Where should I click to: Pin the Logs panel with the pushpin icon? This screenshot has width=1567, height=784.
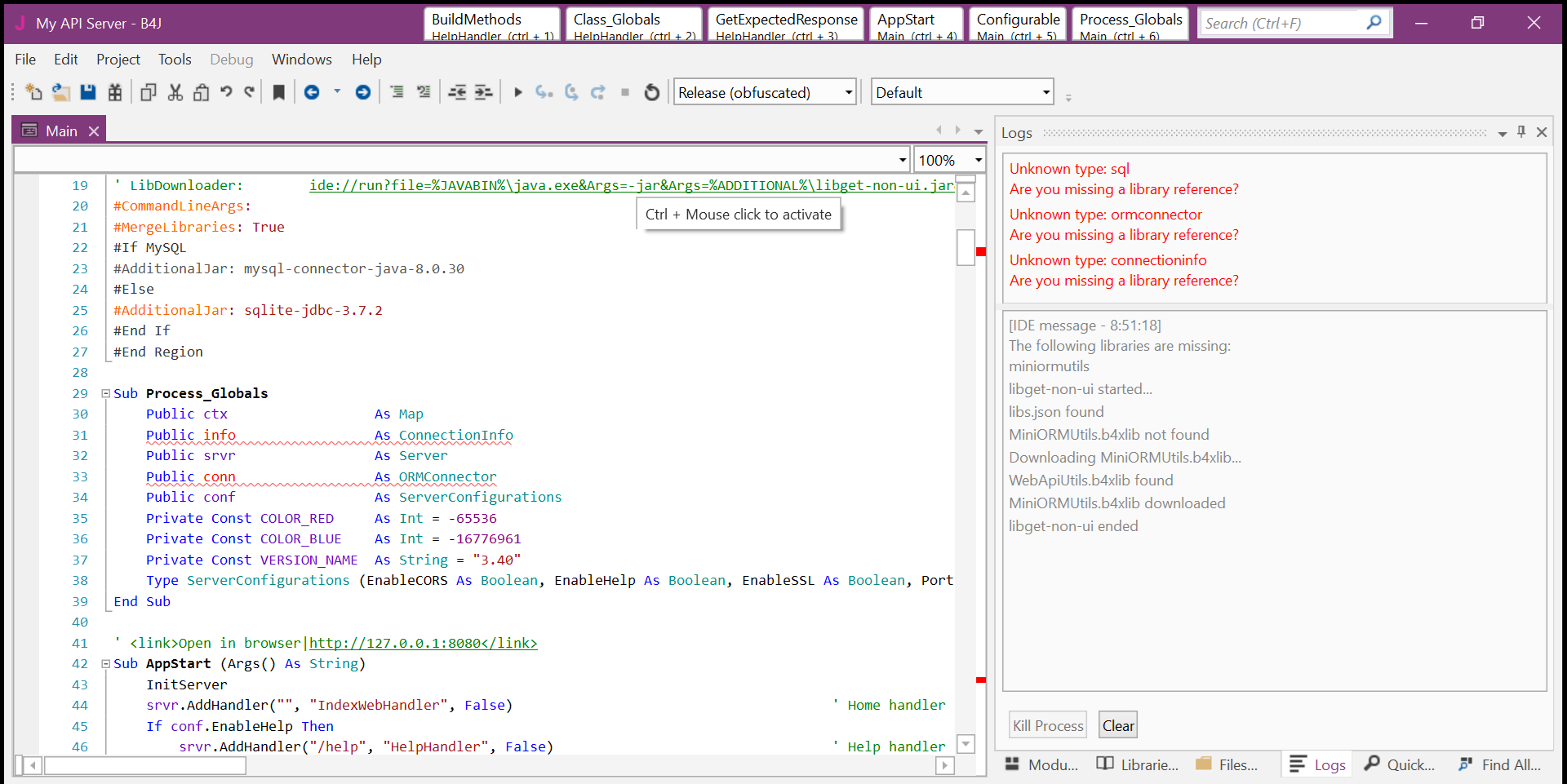1521,132
